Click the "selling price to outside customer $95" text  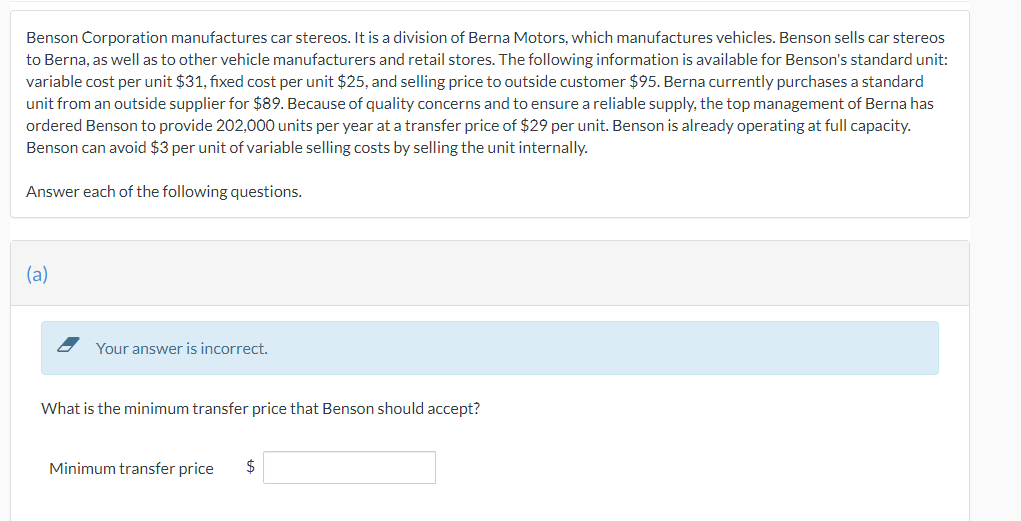click(x=518, y=81)
